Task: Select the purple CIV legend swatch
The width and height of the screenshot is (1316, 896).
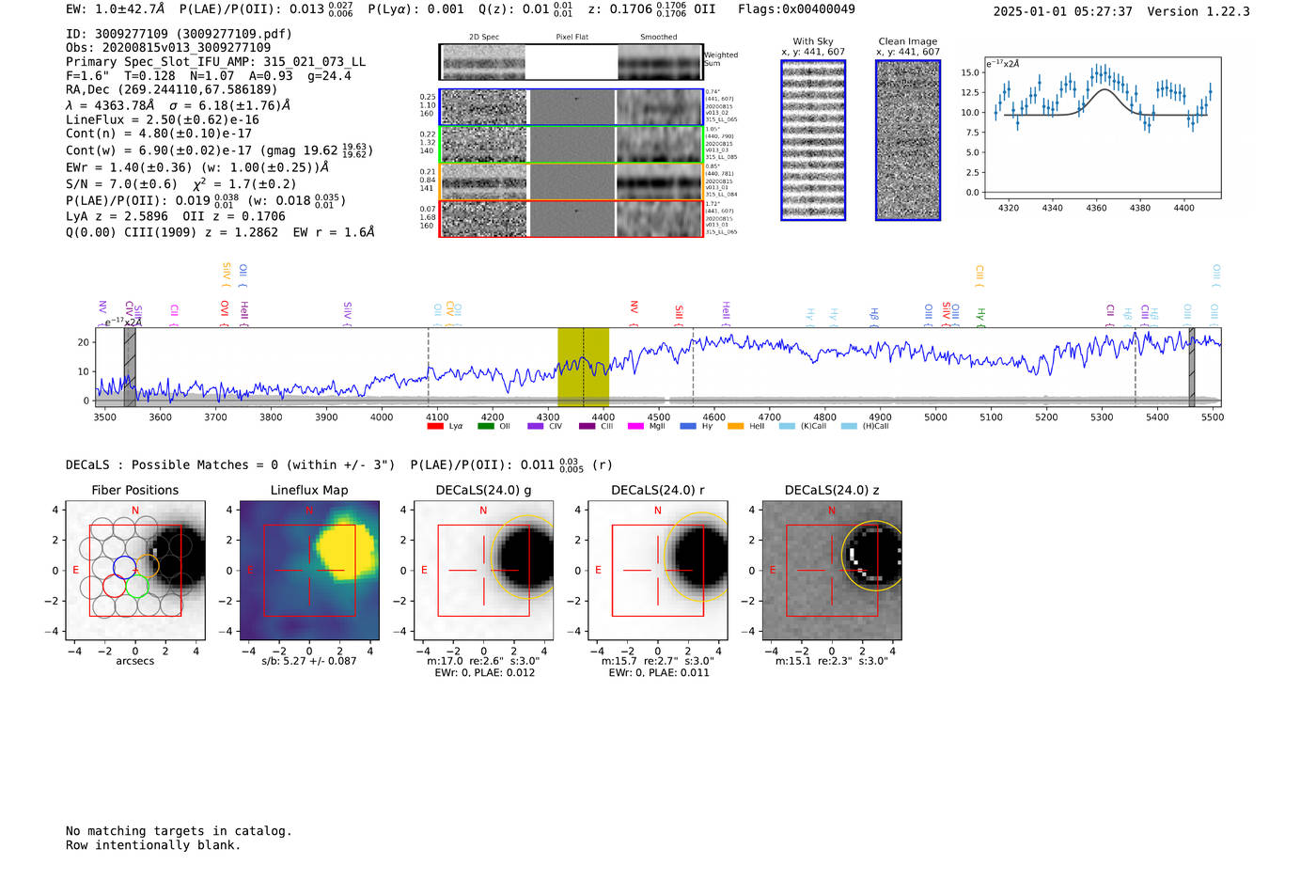Action: pos(536,427)
